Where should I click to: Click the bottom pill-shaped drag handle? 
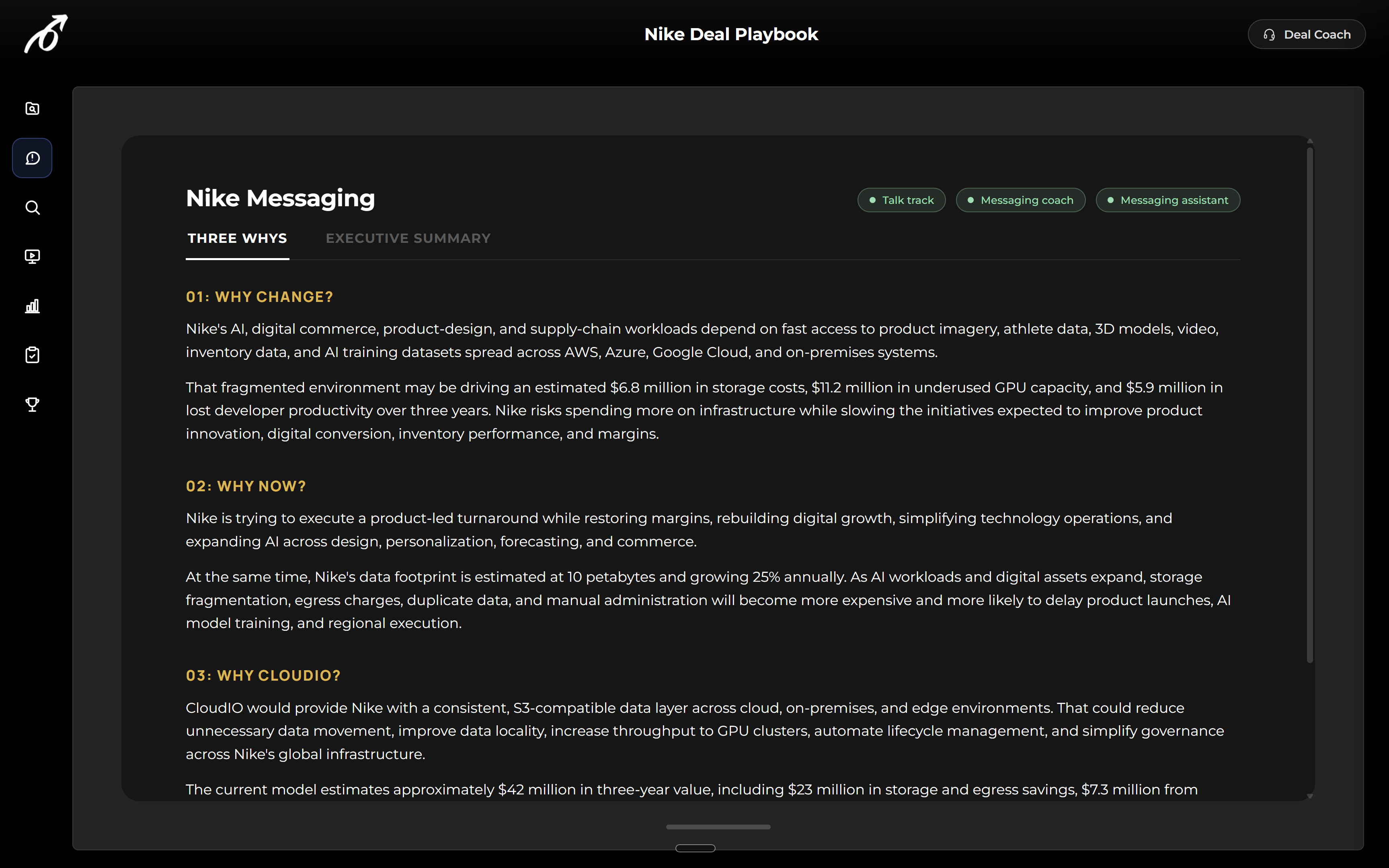coord(695,848)
